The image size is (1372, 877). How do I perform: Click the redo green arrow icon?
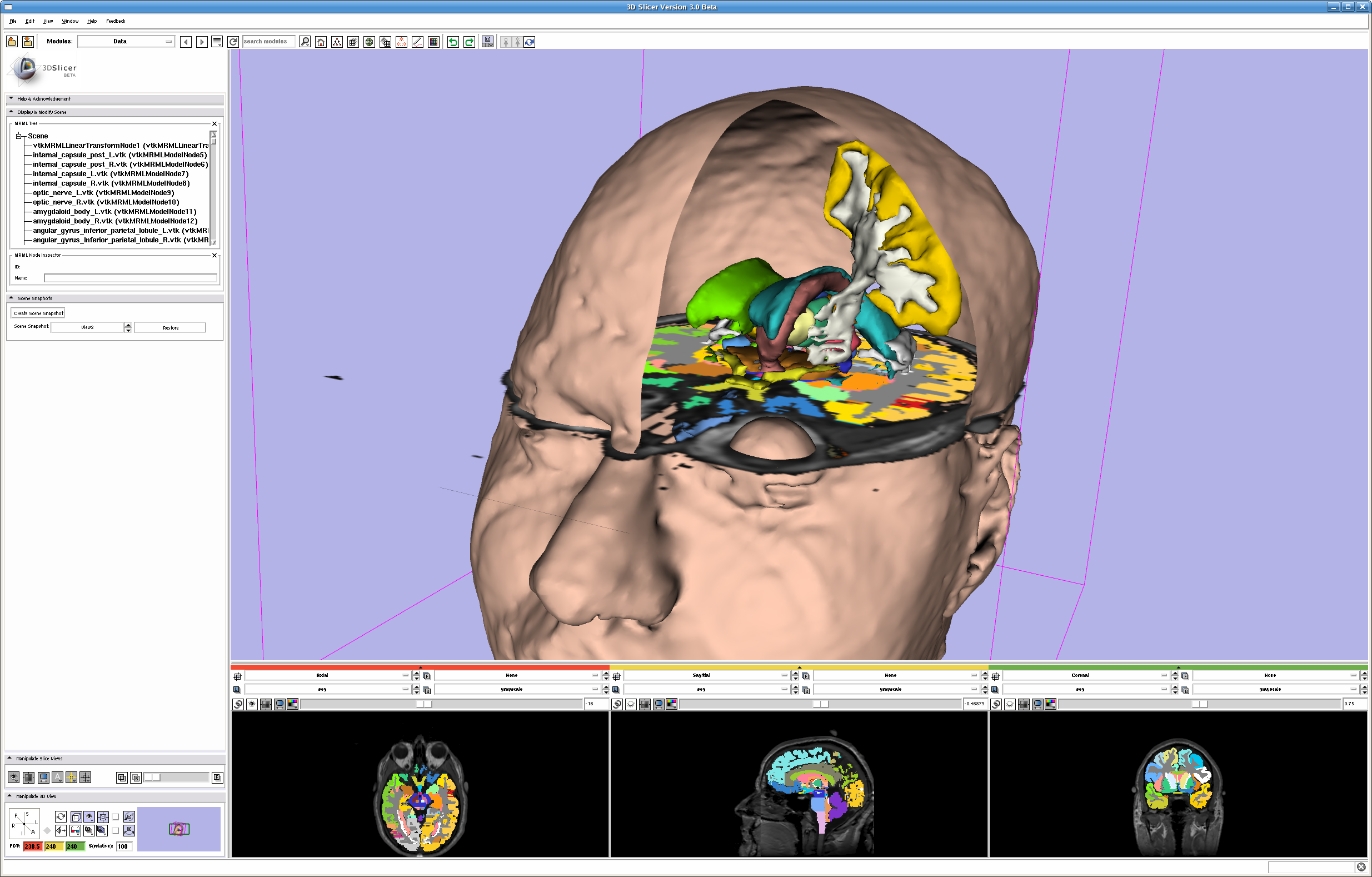click(x=469, y=42)
